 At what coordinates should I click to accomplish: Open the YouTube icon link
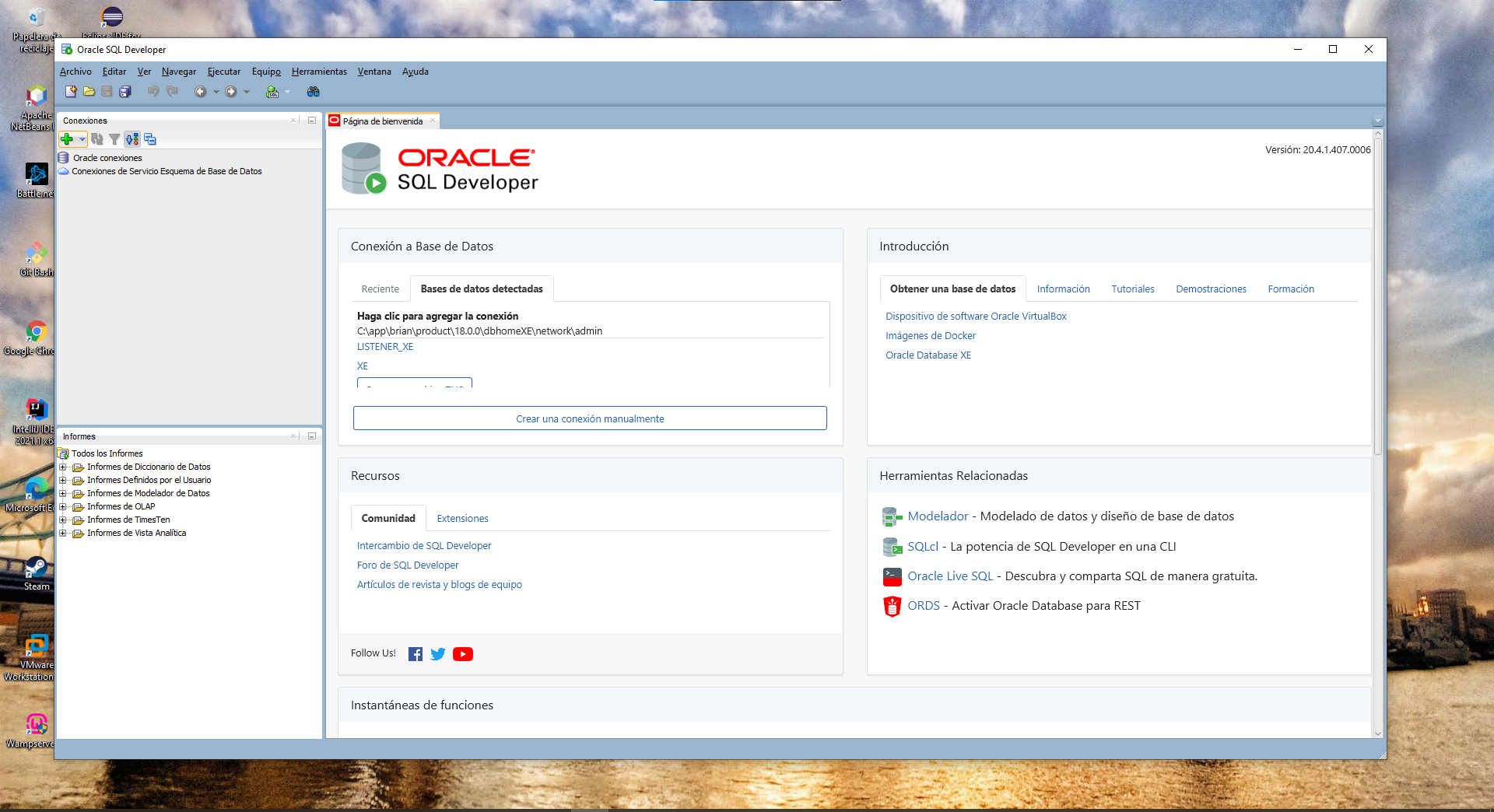[x=463, y=654]
